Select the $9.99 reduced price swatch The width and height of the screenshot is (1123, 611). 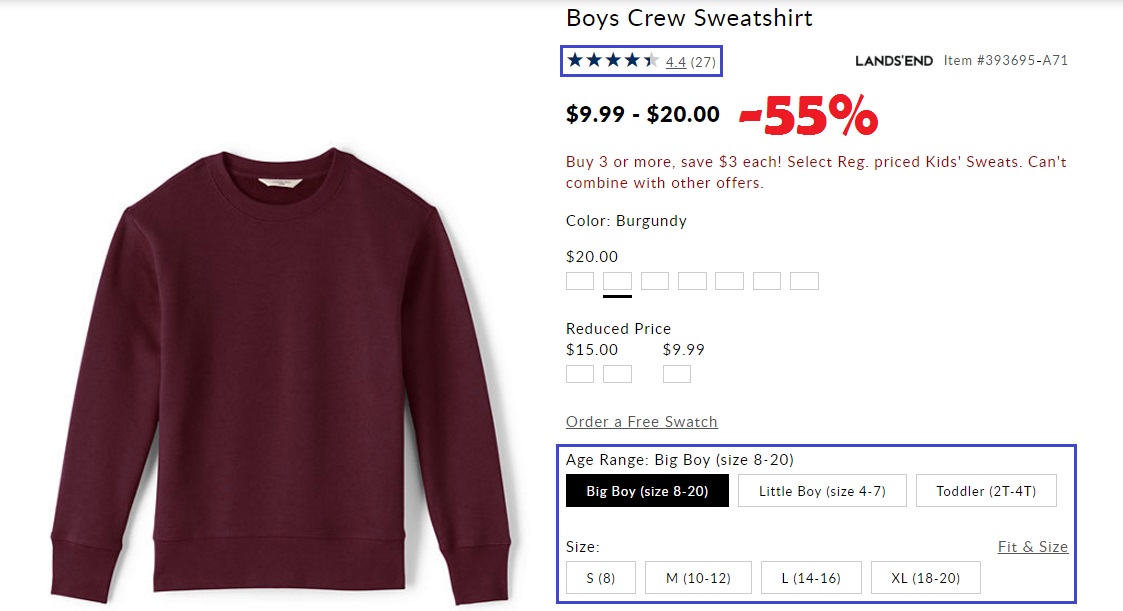(677, 374)
